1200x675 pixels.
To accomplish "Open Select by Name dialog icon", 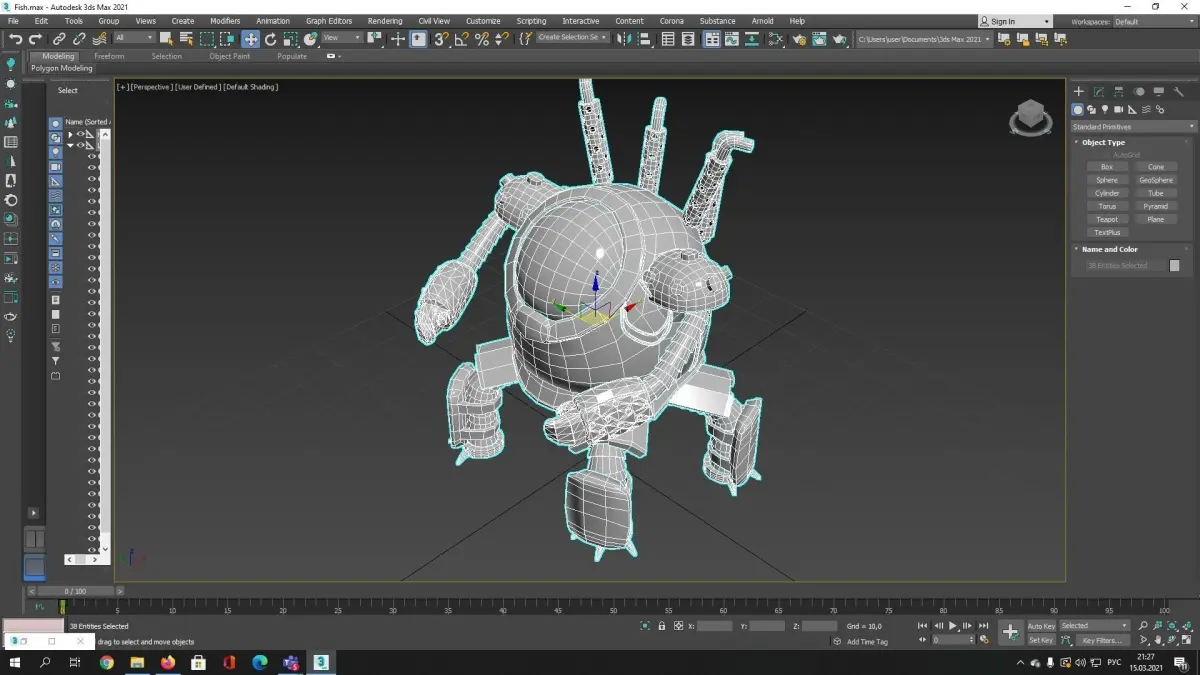I will coord(186,39).
